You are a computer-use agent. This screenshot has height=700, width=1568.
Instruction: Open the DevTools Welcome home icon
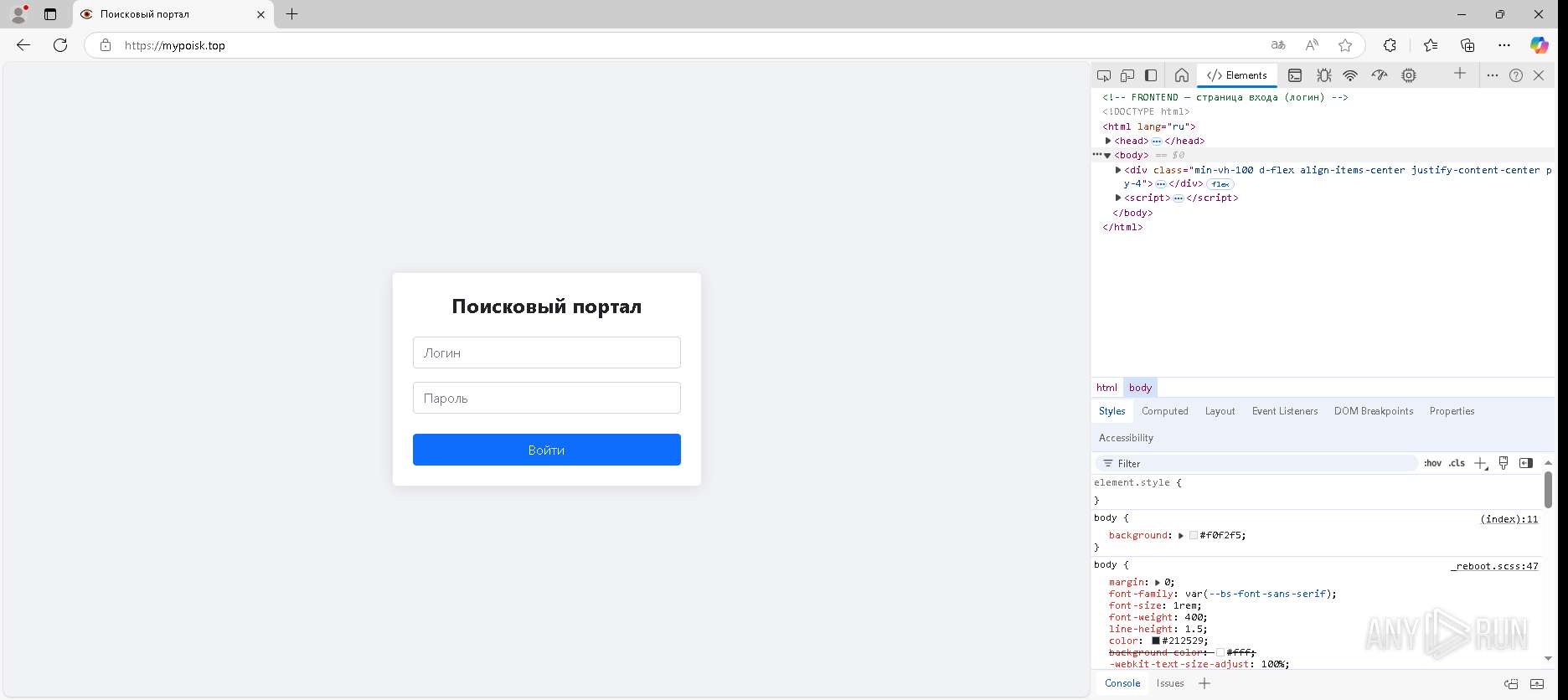click(x=1182, y=75)
